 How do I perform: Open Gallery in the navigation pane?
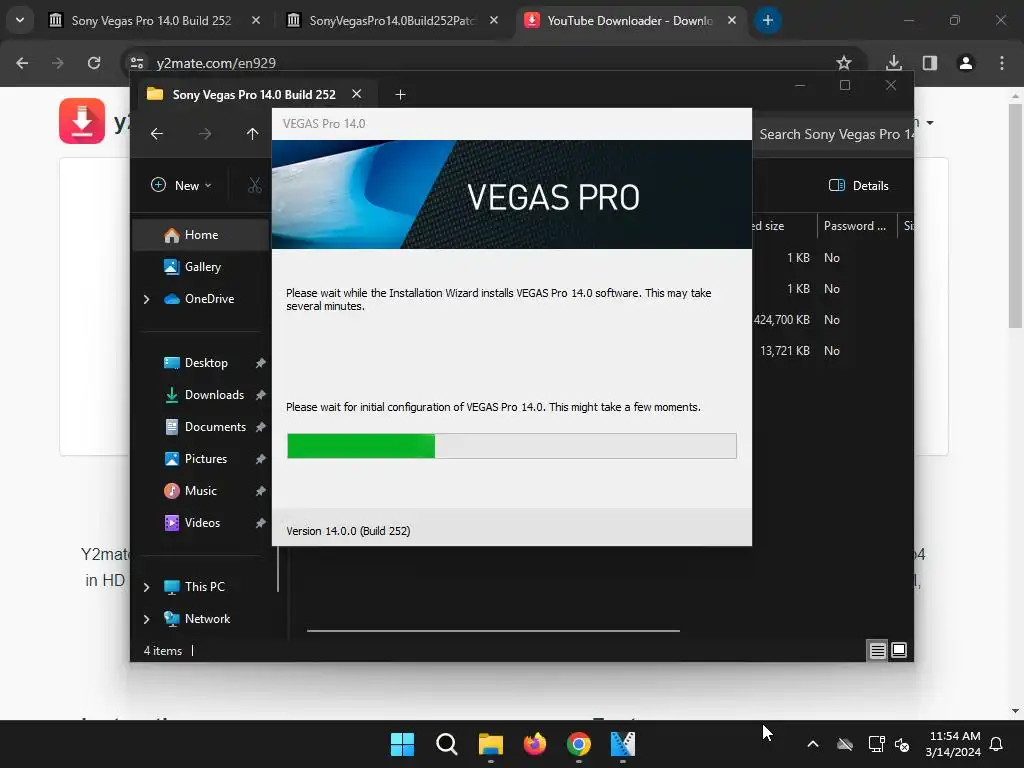(202, 266)
